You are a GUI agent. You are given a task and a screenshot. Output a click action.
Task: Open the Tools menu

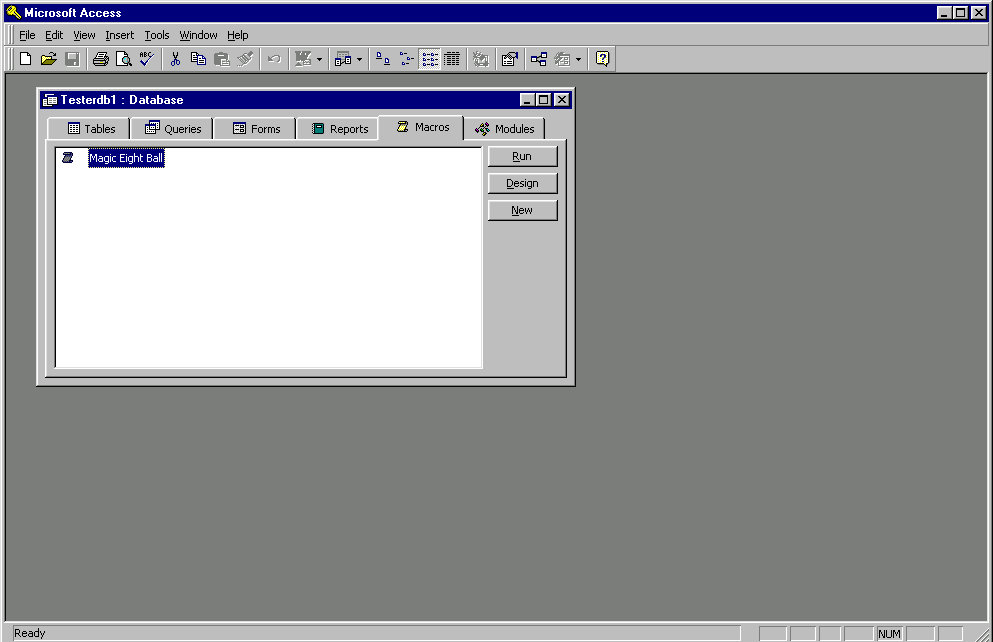click(x=156, y=35)
